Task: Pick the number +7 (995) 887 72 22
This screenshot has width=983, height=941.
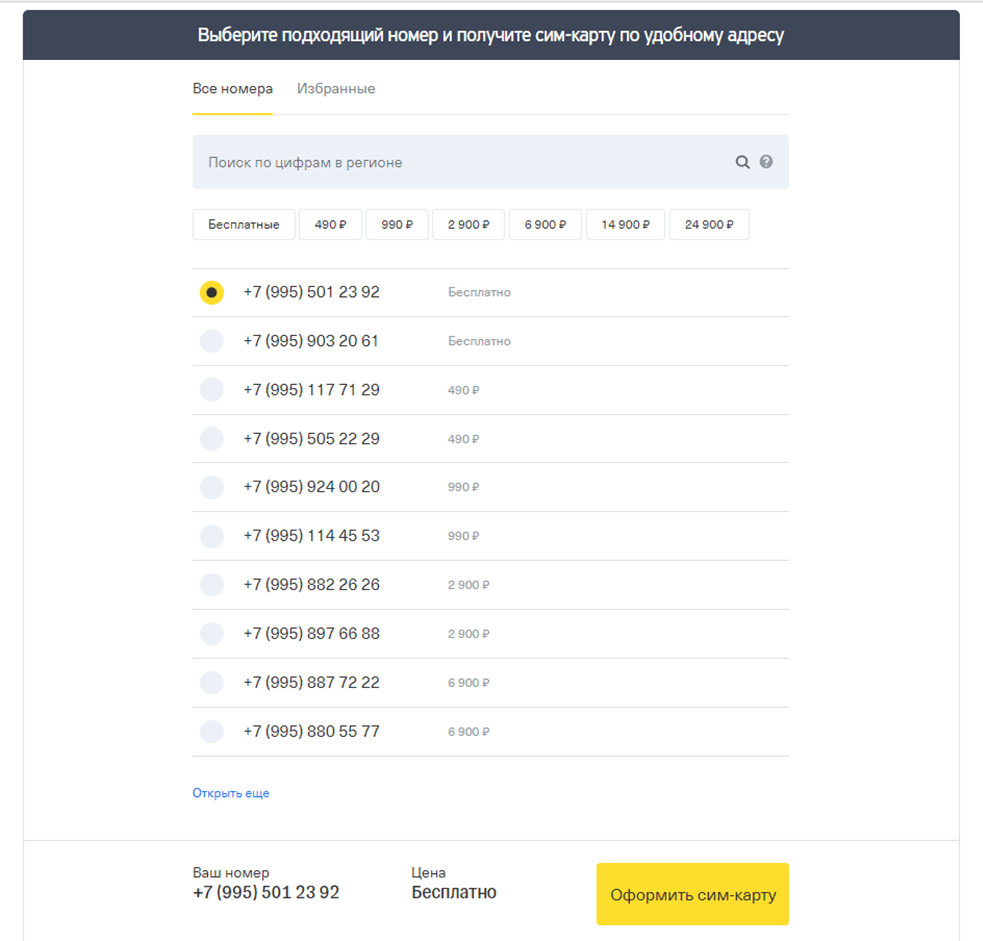Action: pos(211,683)
